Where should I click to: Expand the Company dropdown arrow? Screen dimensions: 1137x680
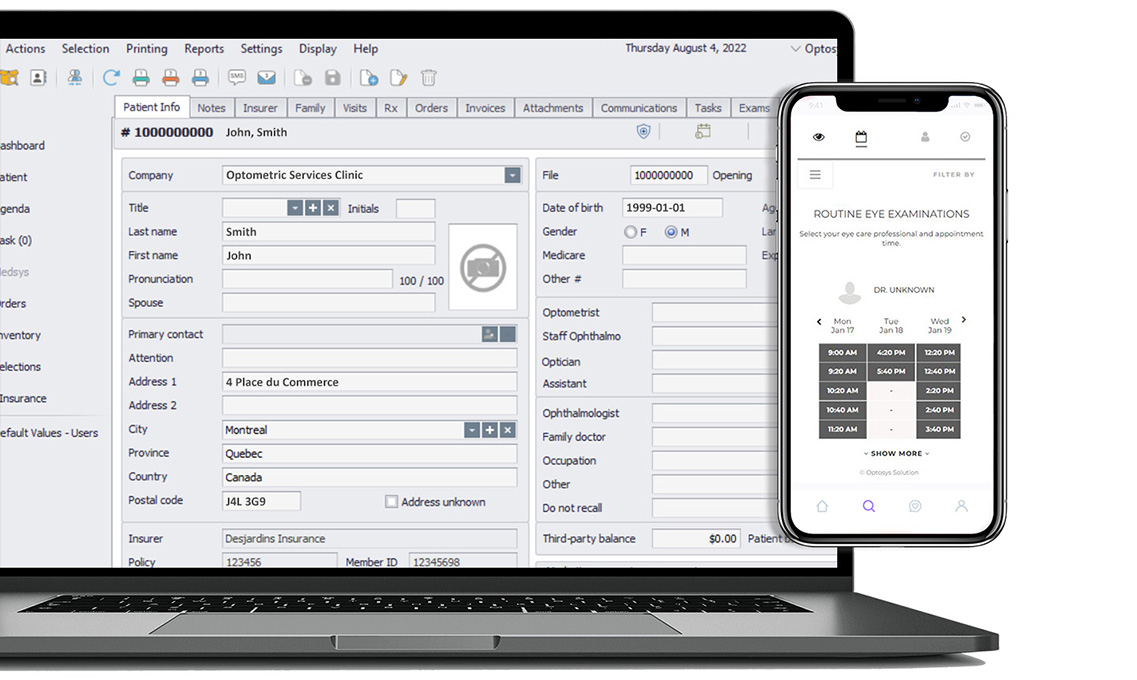click(x=513, y=175)
